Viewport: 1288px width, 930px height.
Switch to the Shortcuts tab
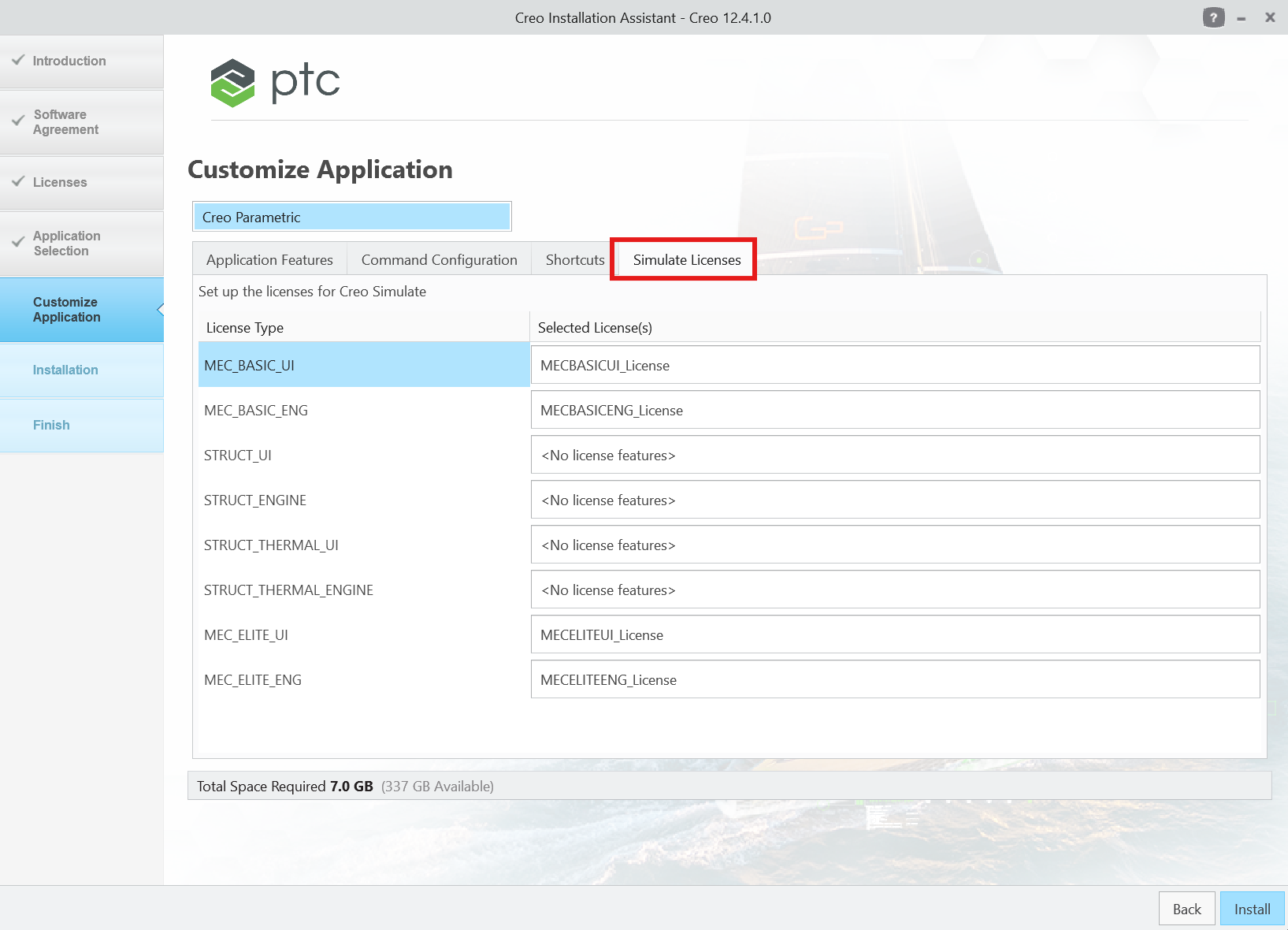(x=575, y=259)
